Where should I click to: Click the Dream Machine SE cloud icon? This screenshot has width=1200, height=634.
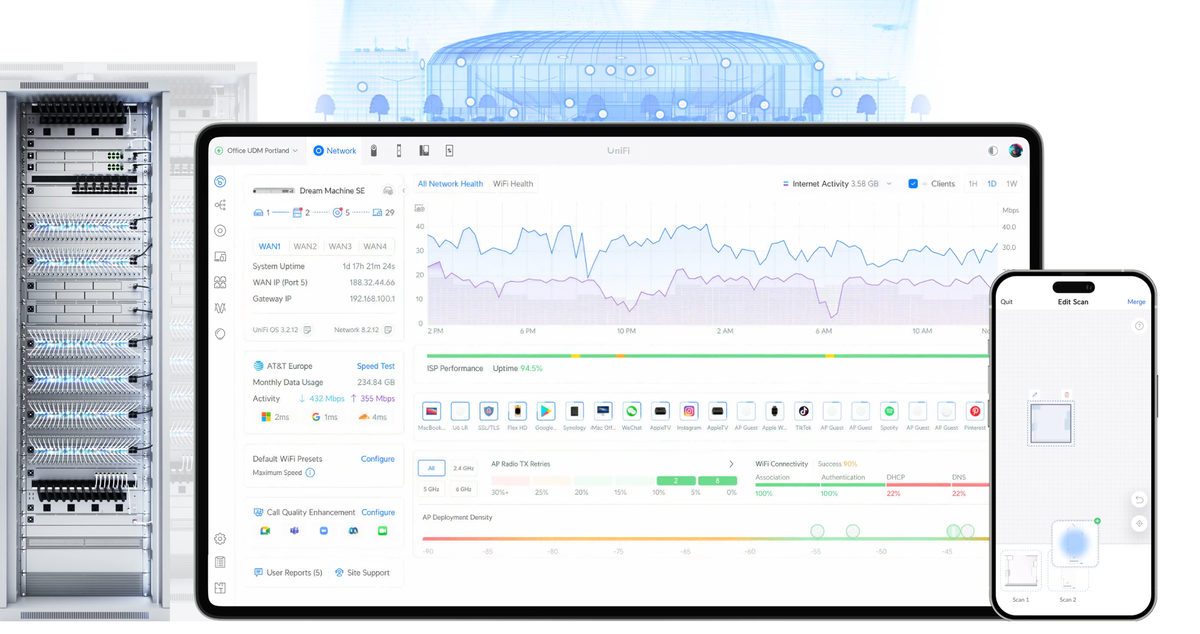pyautogui.click(x=387, y=191)
